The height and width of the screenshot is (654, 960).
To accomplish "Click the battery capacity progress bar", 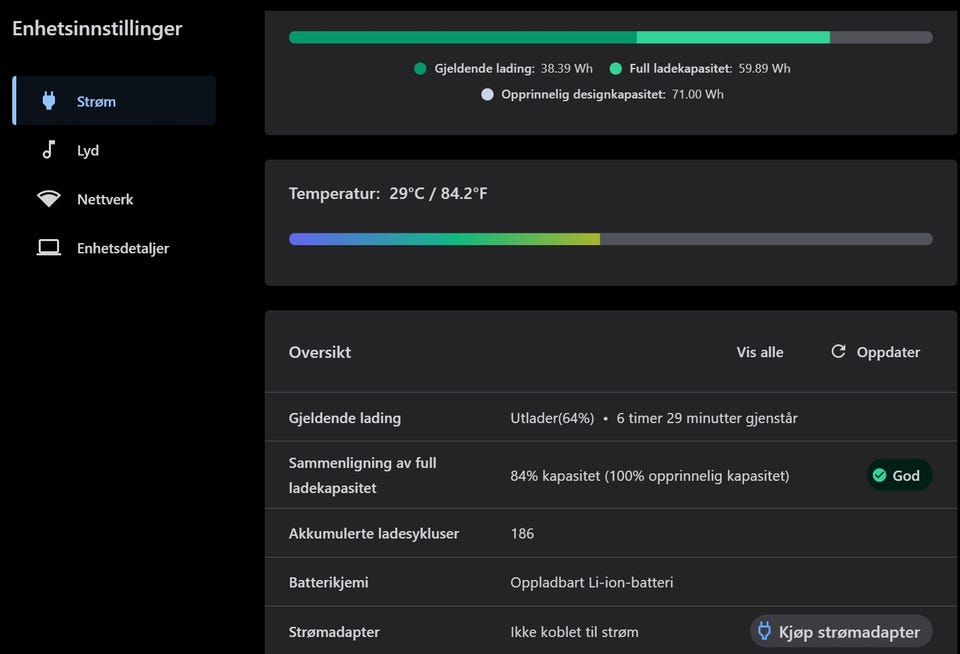I will tap(610, 37).
